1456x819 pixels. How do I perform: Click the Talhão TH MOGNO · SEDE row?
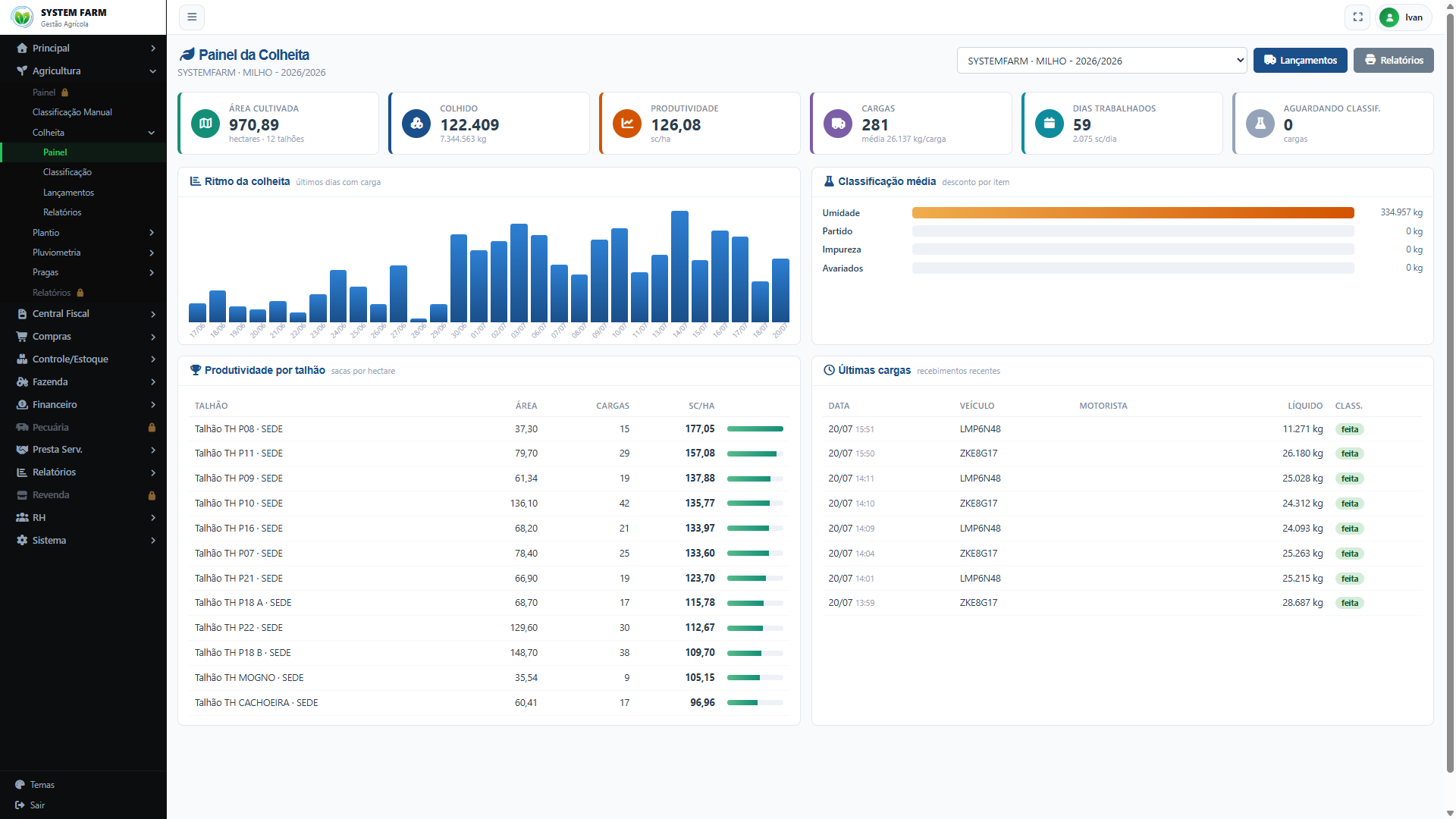(x=489, y=678)
